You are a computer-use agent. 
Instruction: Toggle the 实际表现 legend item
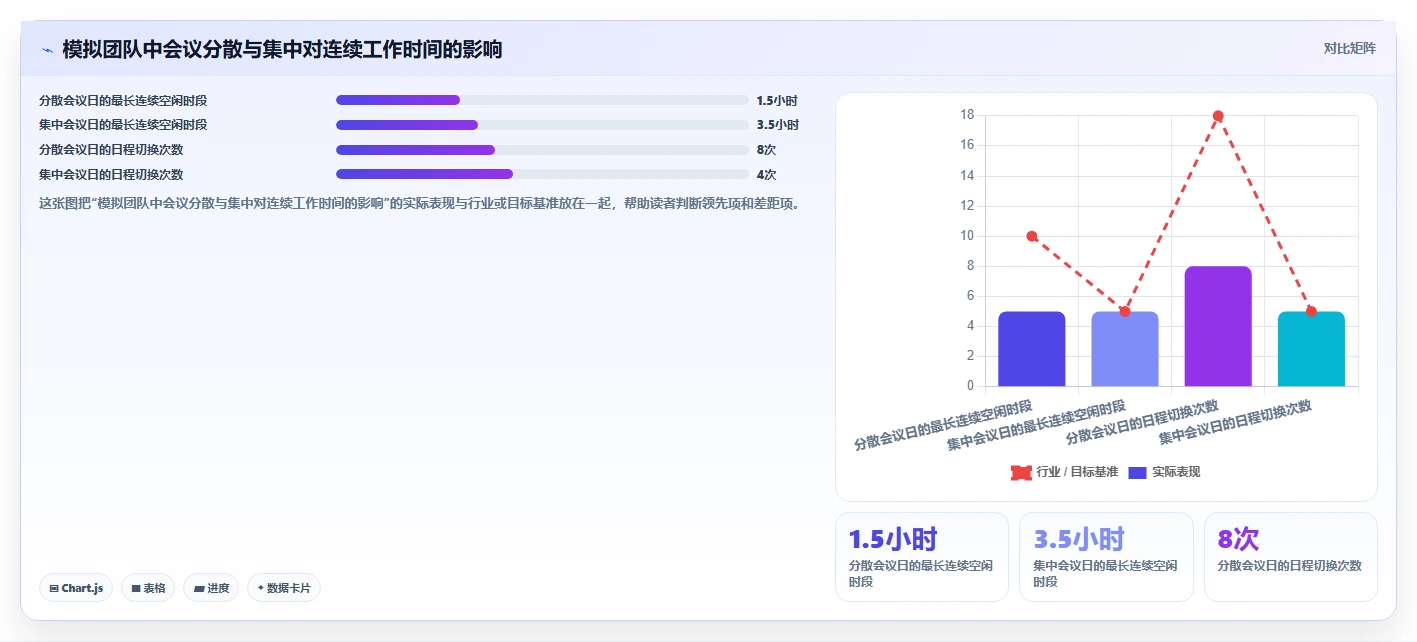(1164, 472)
